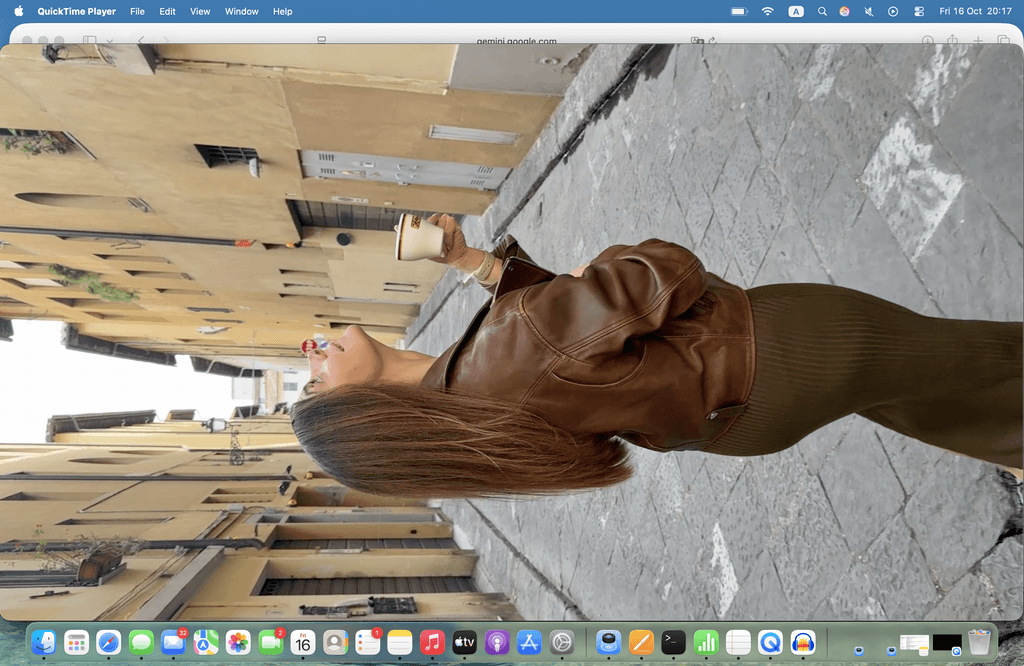Open the keyboard input source menu

click(795, 11)
